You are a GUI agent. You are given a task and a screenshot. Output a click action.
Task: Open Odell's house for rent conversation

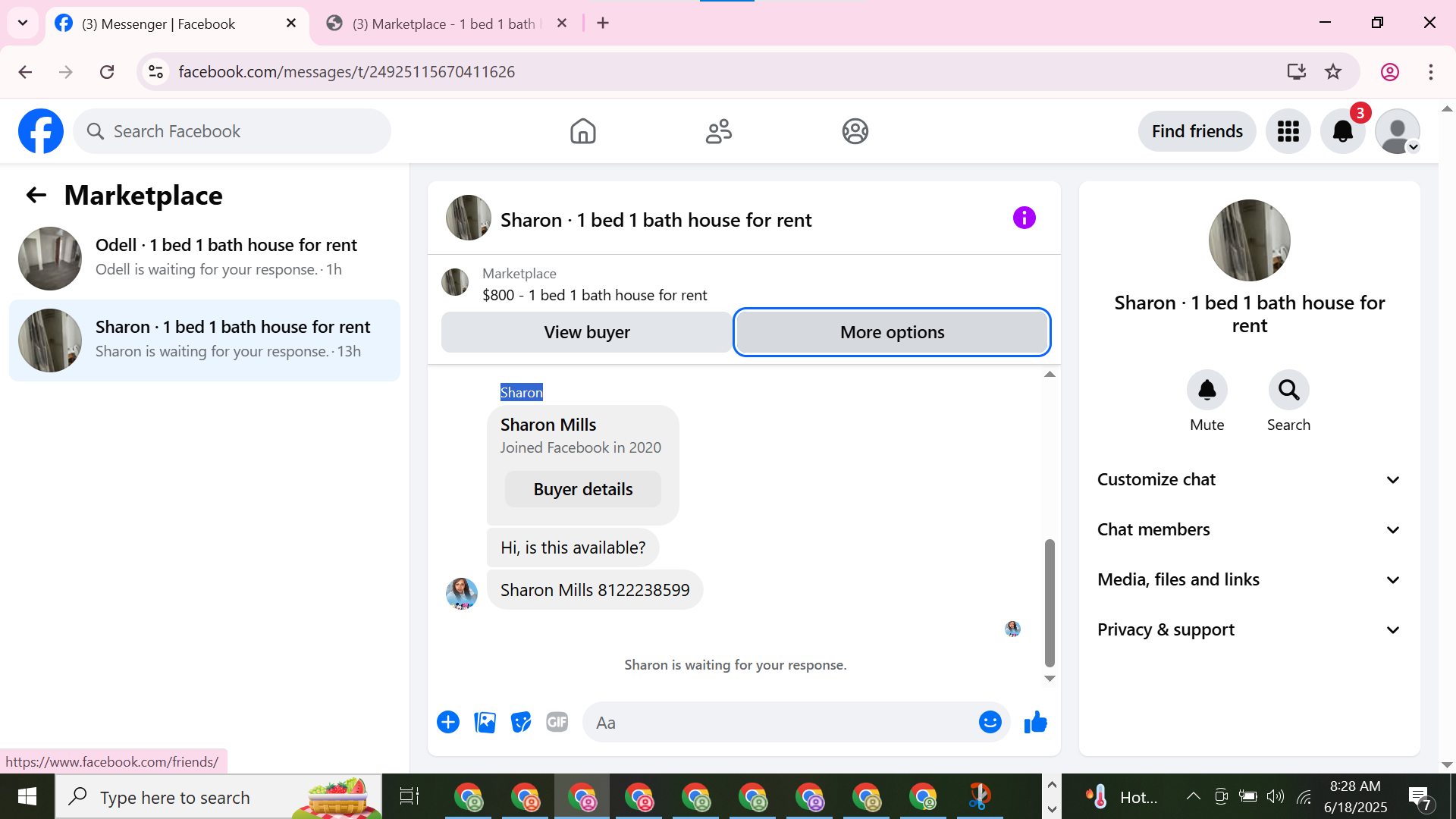(205, 258)
